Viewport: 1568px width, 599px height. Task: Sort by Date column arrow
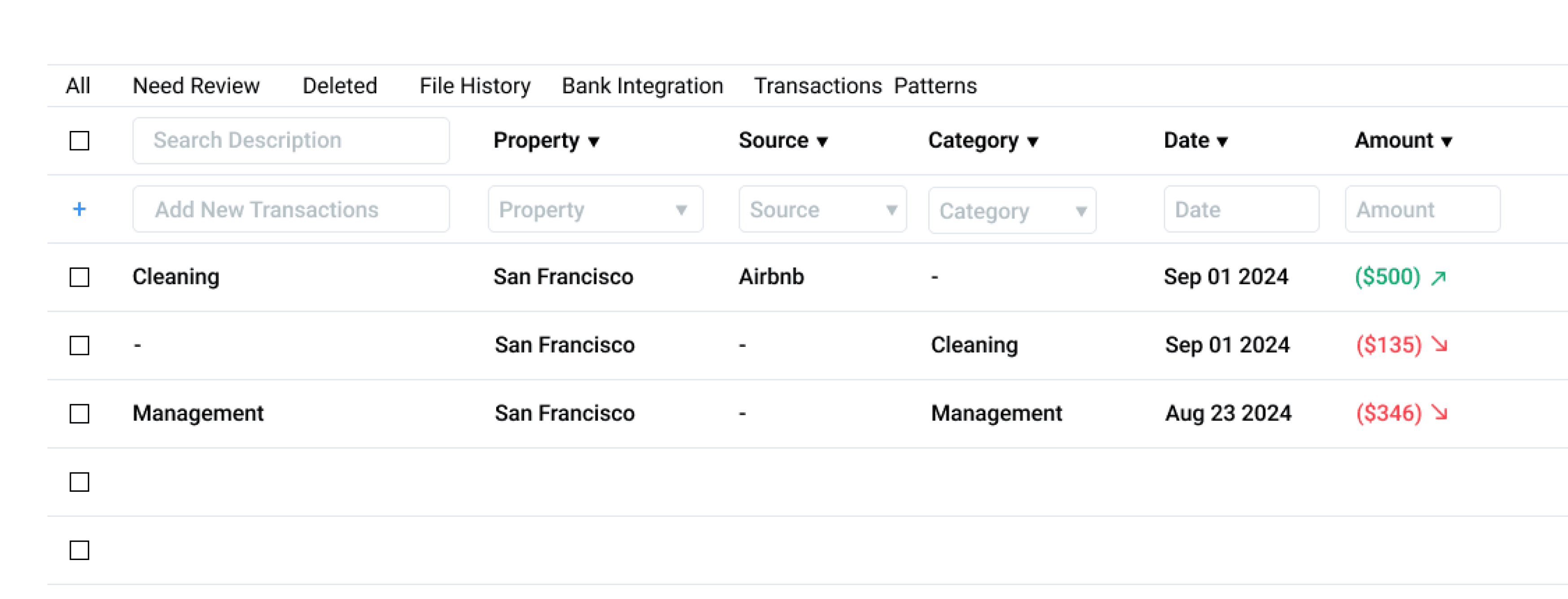pyautogui.click(x=1222, y=142)
